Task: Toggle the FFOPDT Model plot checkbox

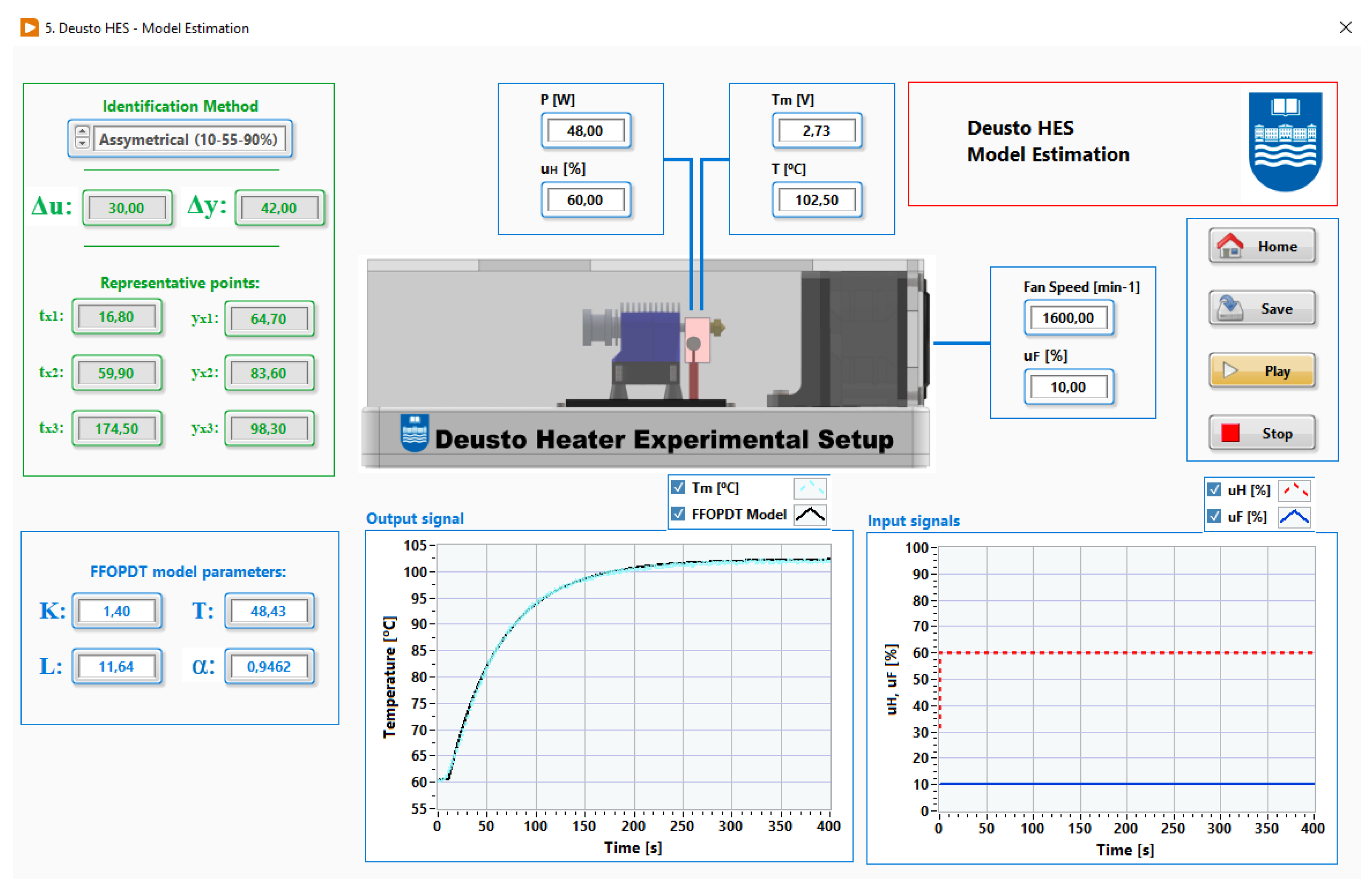Action: (x=679, y=514)
